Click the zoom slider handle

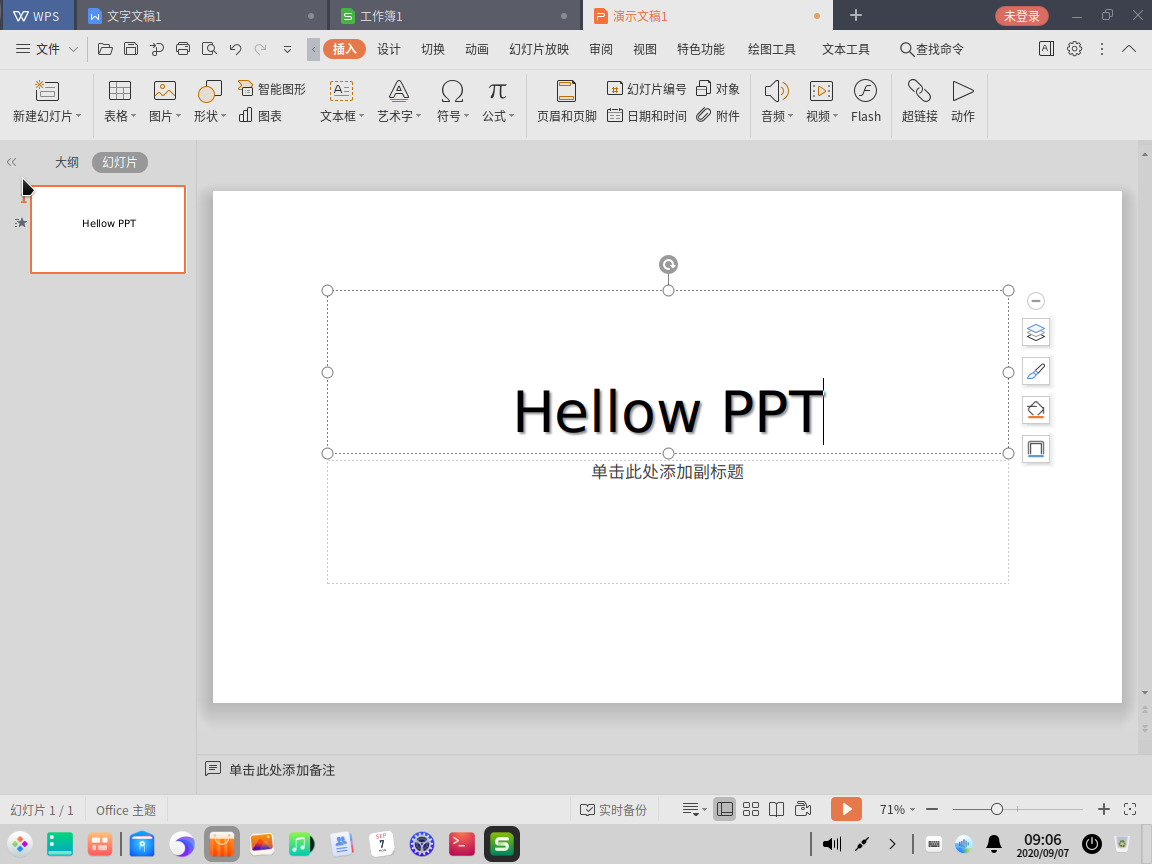click(996, 809)
